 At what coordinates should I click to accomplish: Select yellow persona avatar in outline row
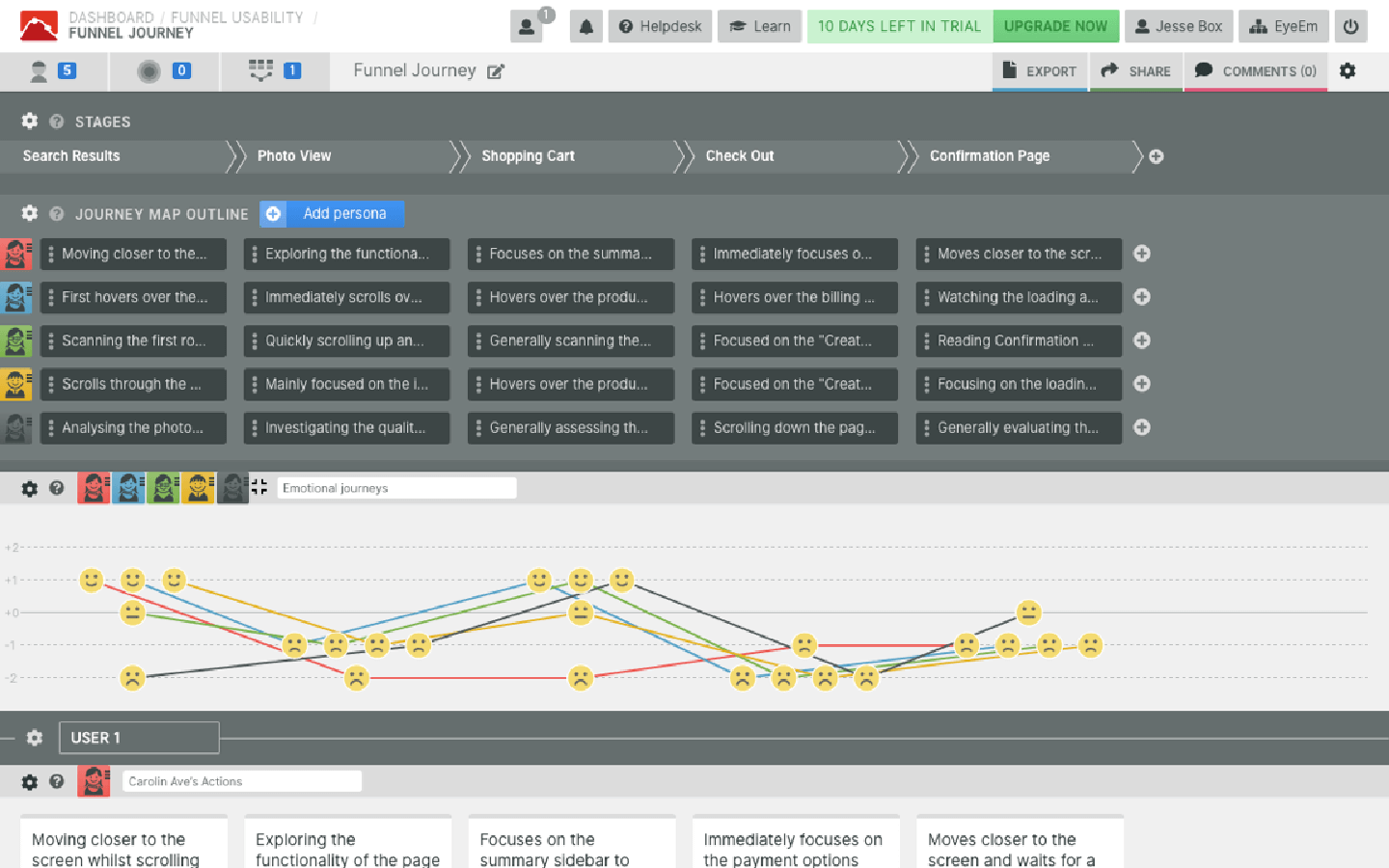[x=16, y=384]
